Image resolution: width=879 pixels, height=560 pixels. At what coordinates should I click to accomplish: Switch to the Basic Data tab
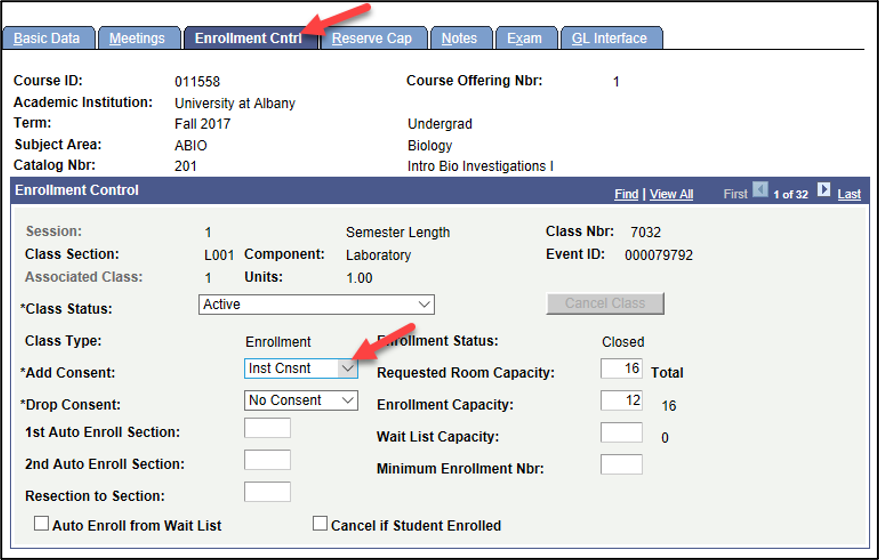47,38
